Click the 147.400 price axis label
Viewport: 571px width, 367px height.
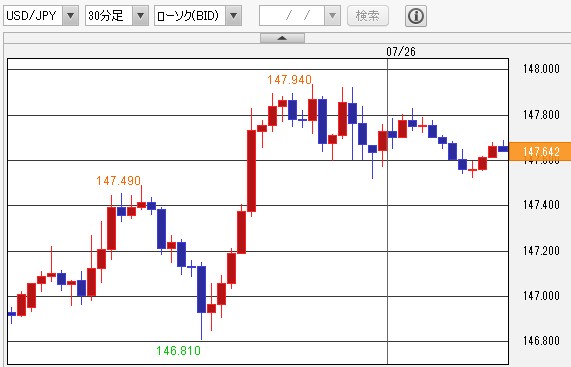pos(541,205)
